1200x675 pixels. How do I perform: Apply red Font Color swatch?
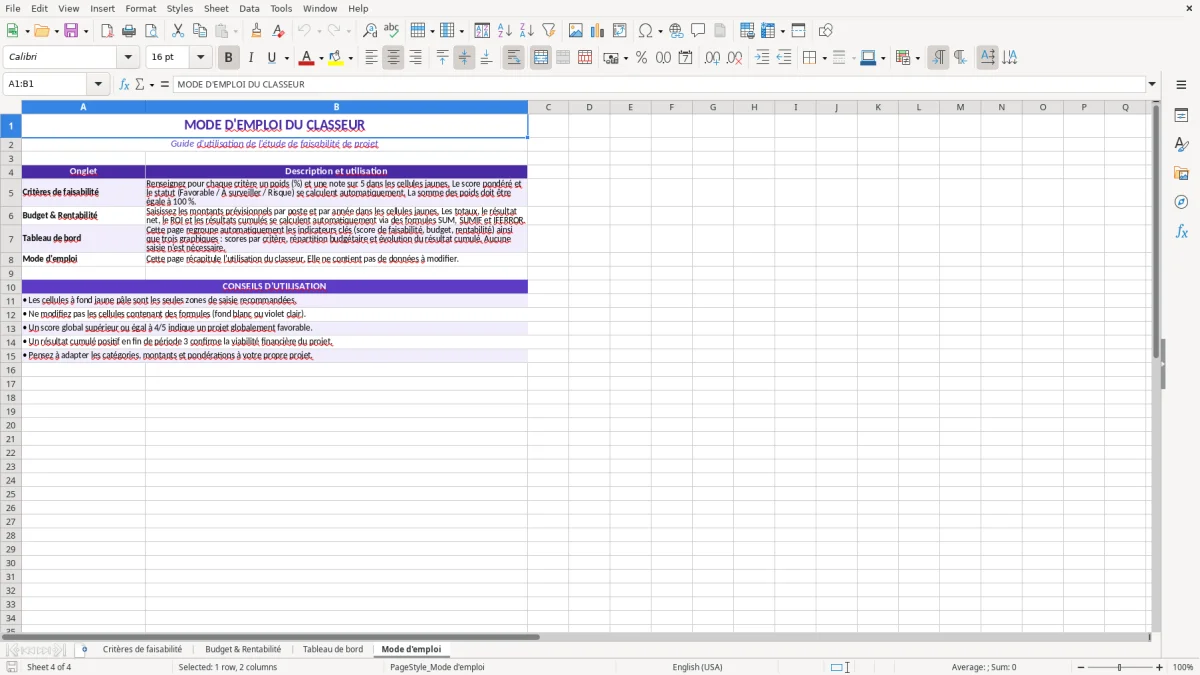point(306,58)
